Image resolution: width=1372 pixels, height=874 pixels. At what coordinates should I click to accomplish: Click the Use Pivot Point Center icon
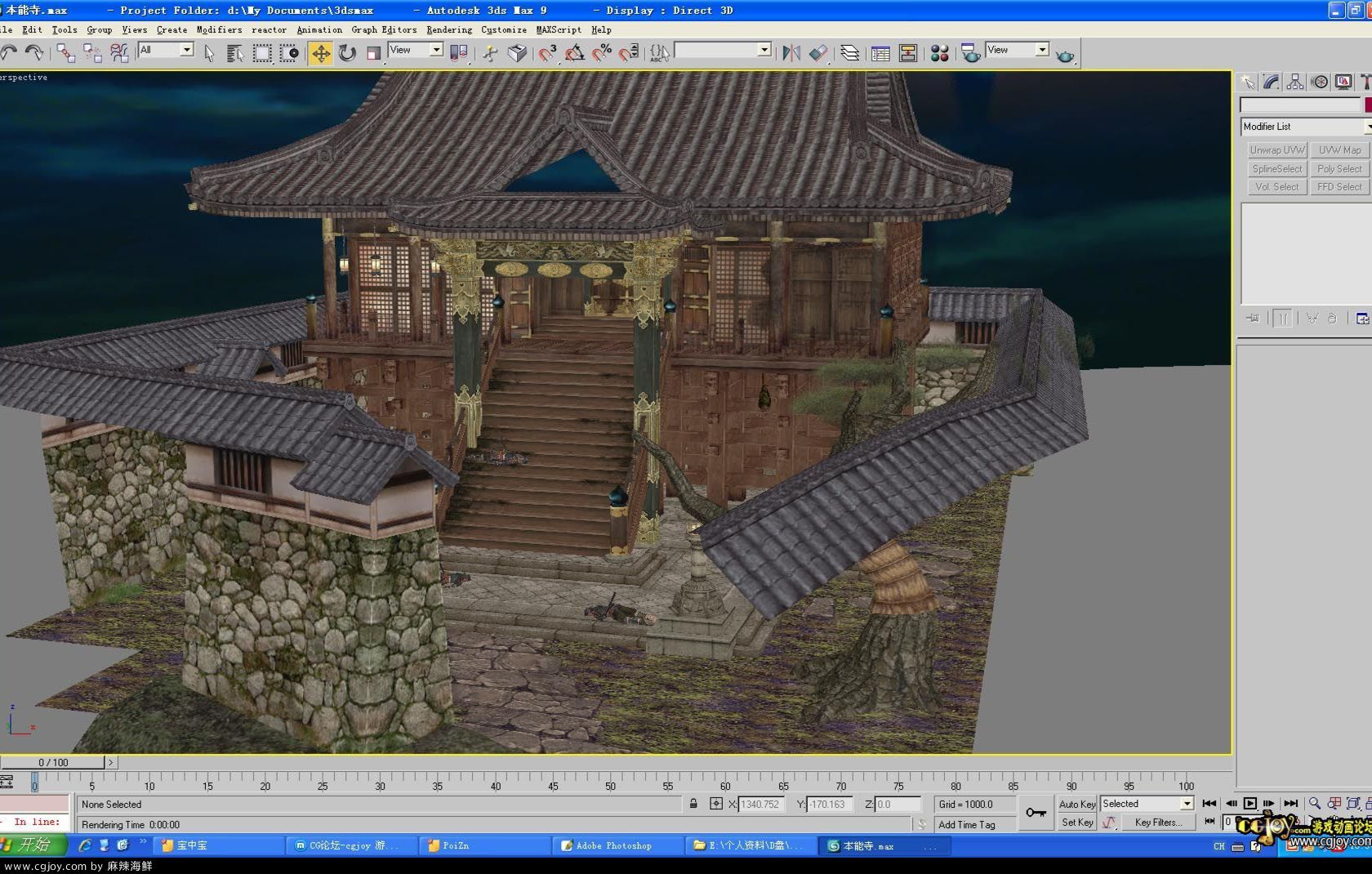point(459,53)
